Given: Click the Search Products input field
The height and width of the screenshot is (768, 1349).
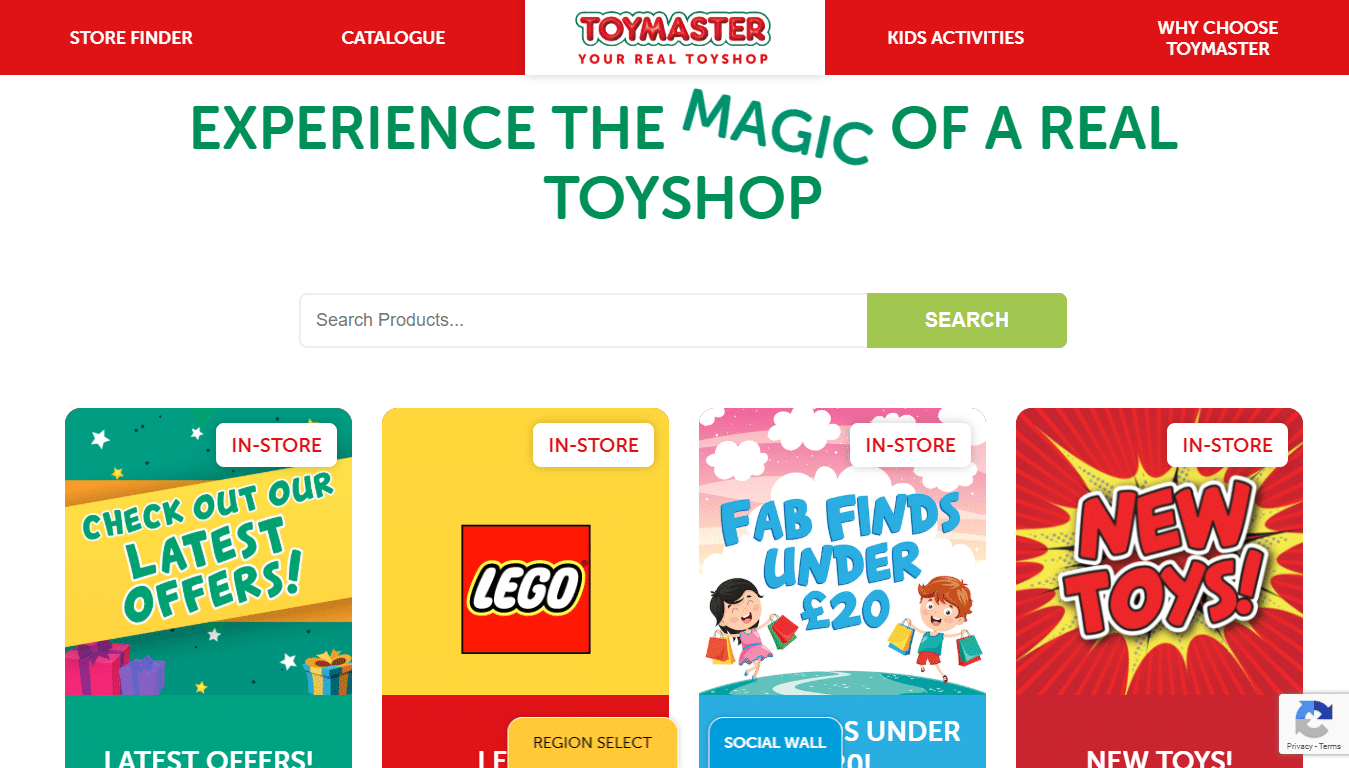Looking at the screenshot, I should click(583, 320).
